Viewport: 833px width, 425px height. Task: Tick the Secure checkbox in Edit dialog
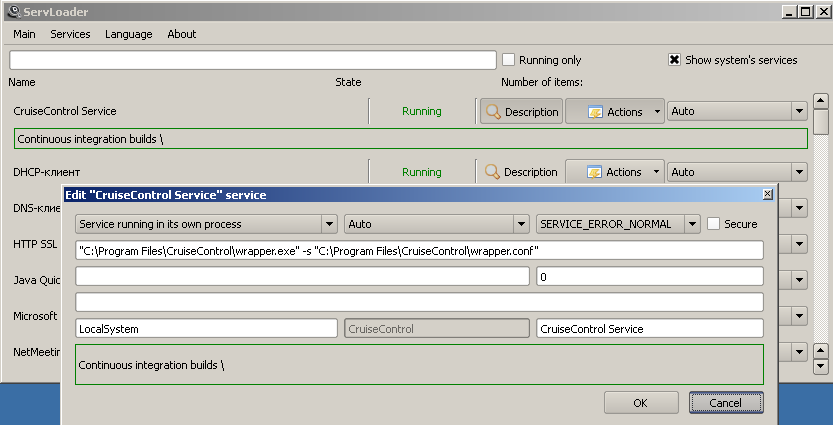[713, 224]
